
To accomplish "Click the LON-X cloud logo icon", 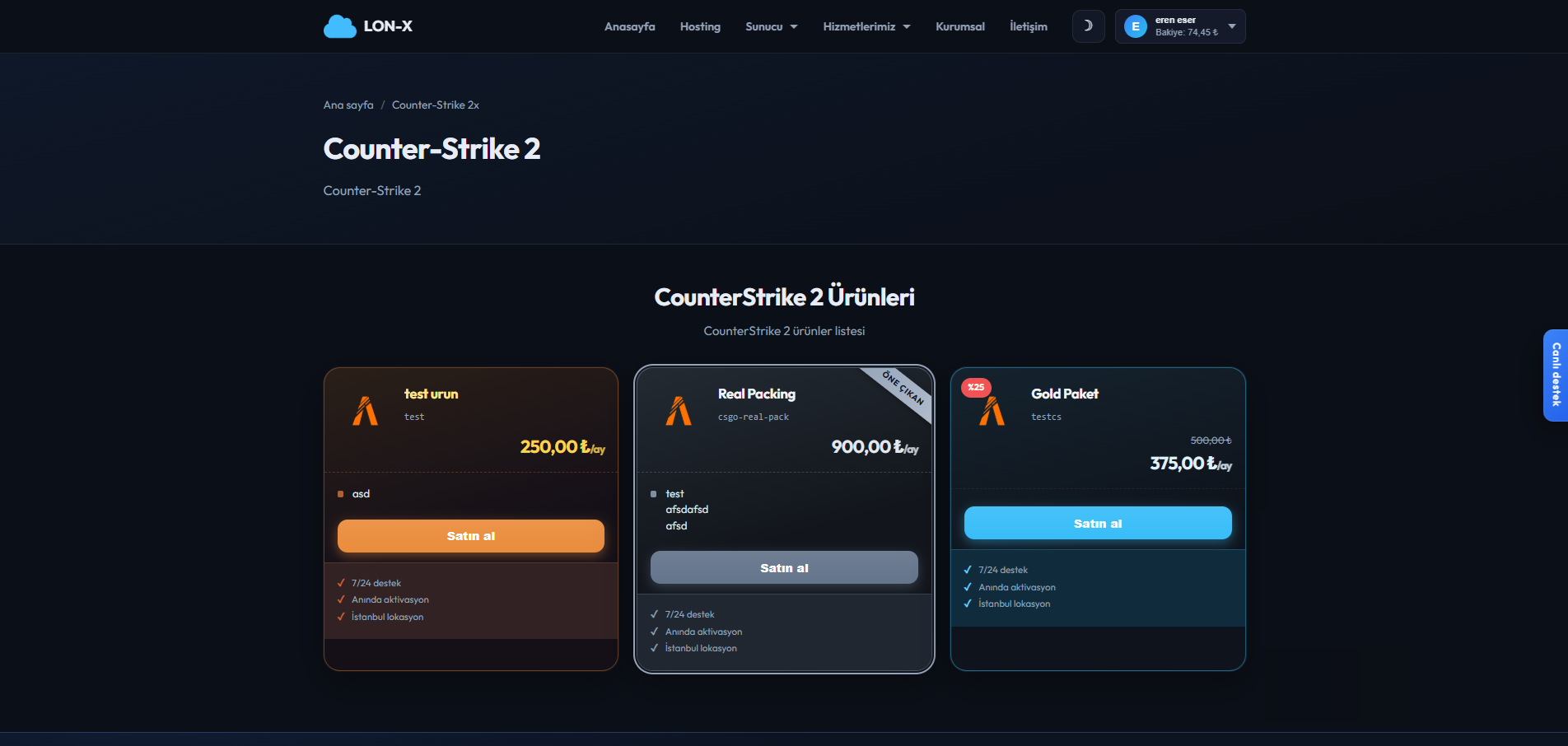I will point(340,26).
